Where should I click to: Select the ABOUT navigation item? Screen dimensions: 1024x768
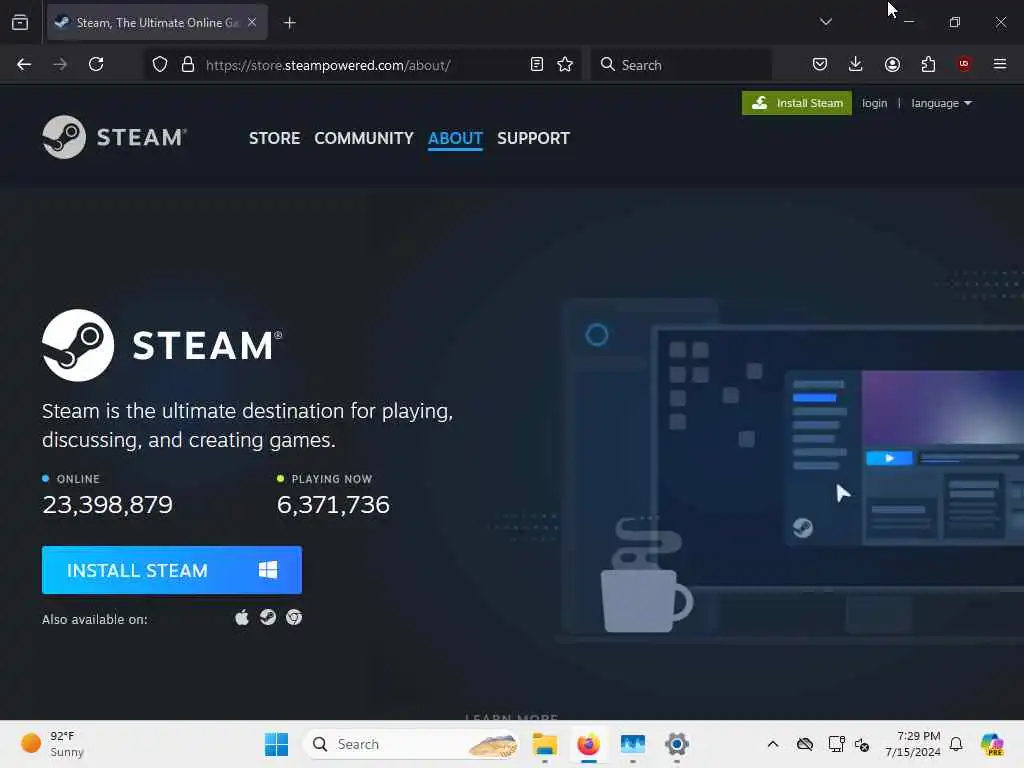click(x=455, y=138)
